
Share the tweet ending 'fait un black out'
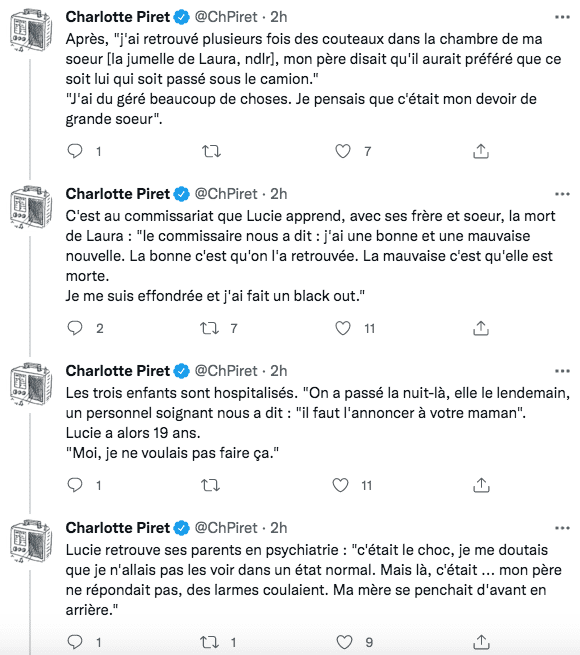[x=481, y=328]
